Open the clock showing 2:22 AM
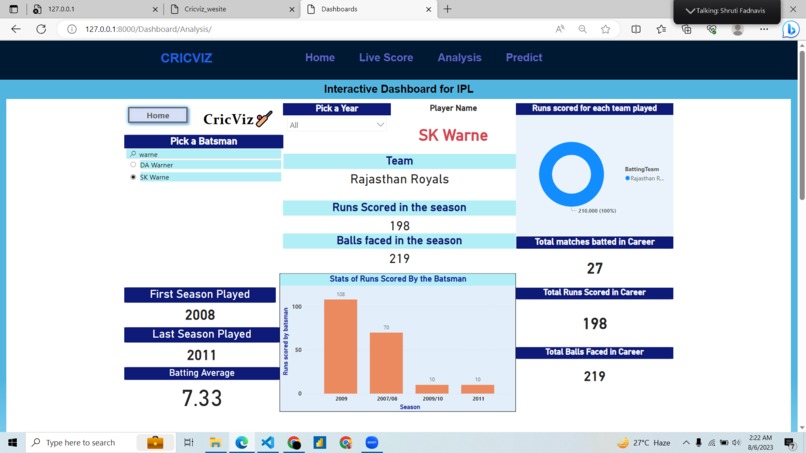The width and height of the screenshot is (806, 453). coord(760,442)
